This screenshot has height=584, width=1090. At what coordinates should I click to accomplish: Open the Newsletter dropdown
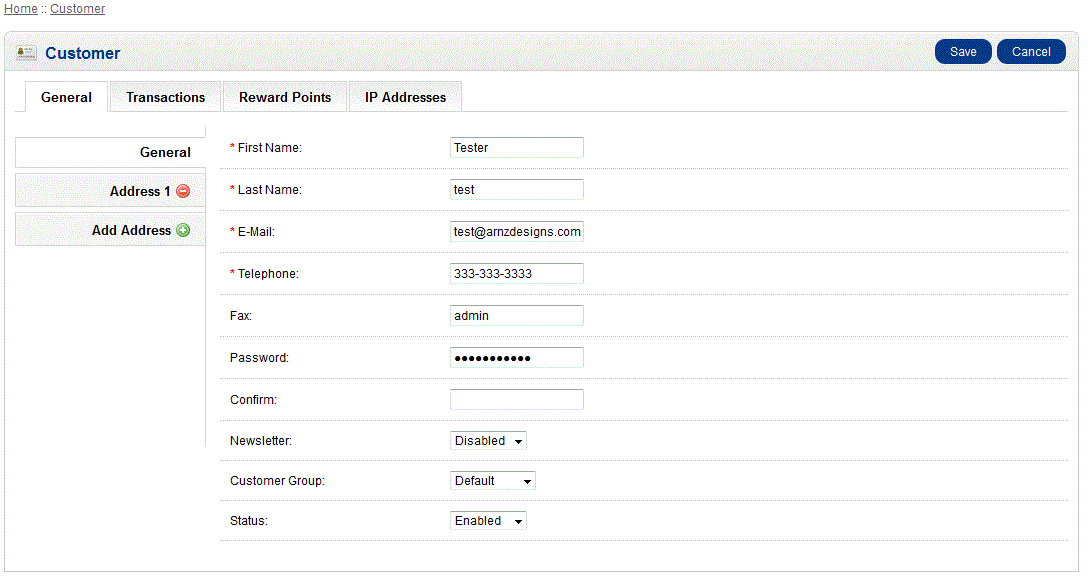(488, 441)
